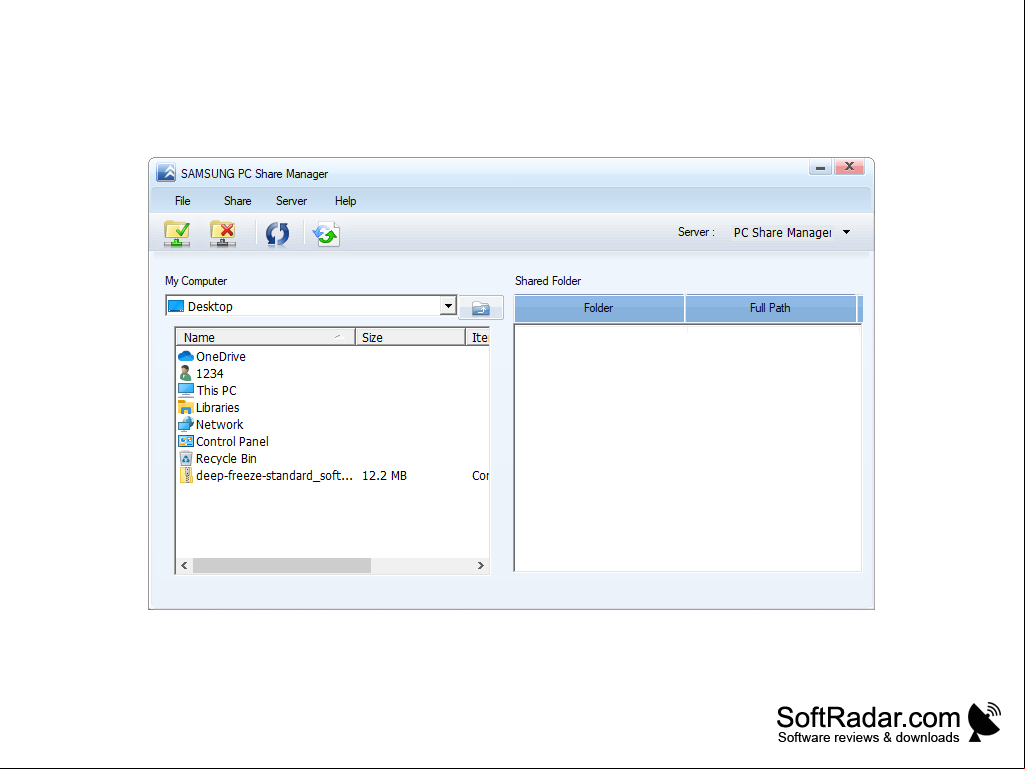Select the 1234 row text
Viewport: 1025px width, 769px height.
click(x=210, y=373)
